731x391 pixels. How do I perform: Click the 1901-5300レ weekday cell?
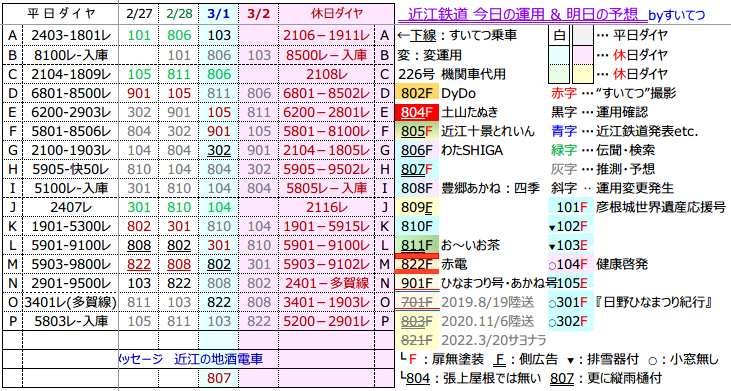71,226
